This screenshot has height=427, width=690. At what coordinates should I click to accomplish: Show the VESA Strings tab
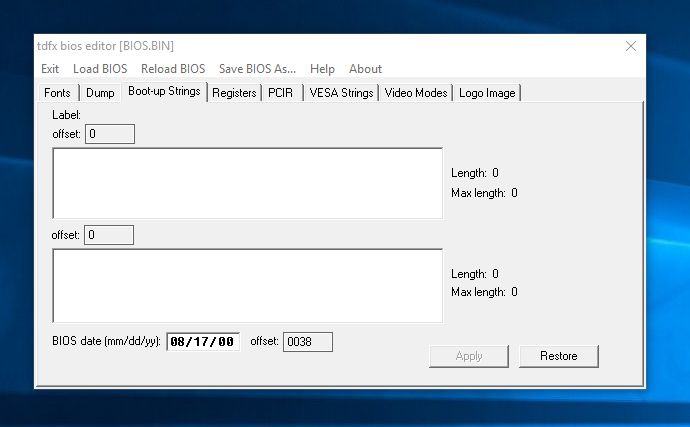[341, 93]
